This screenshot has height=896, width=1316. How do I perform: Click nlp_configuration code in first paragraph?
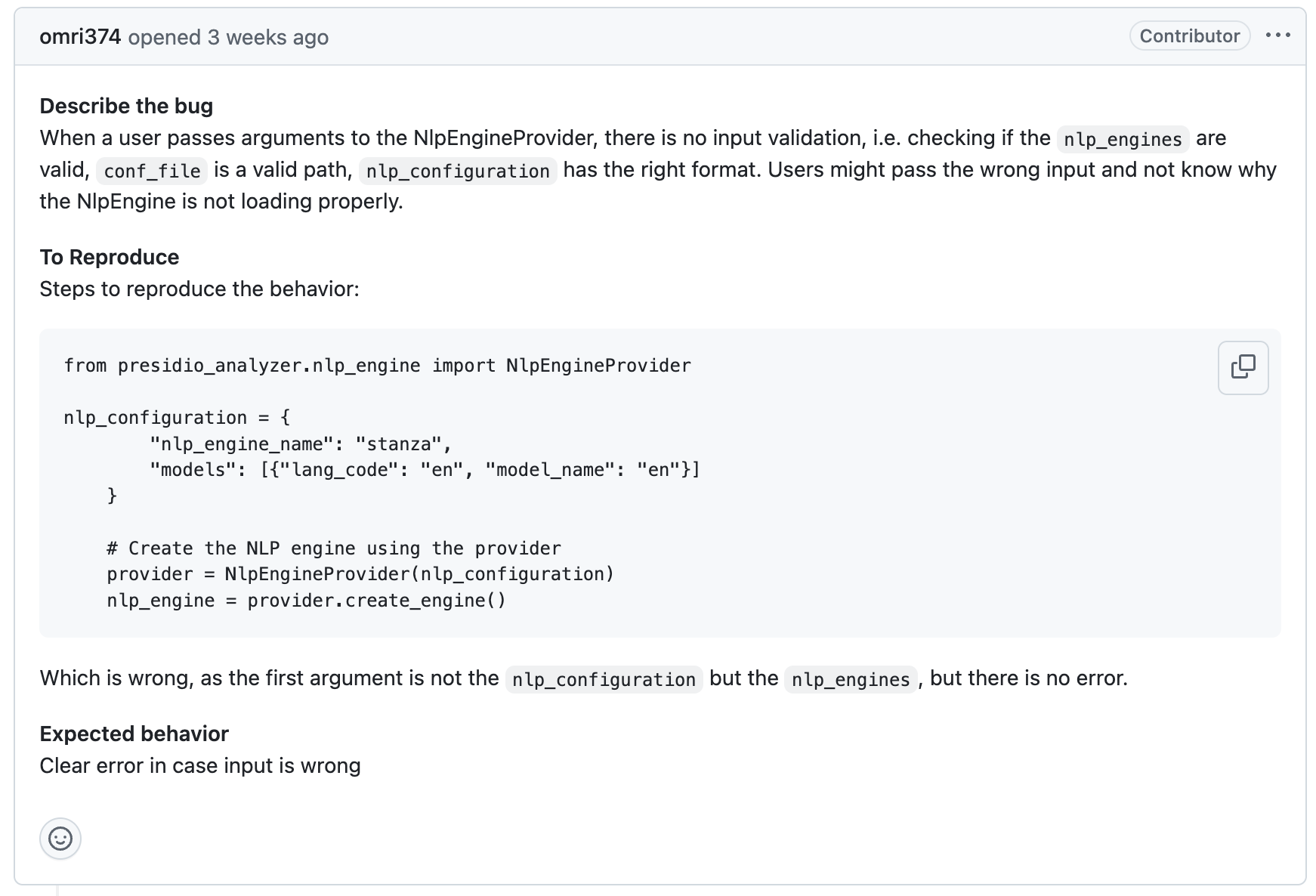(x=458, y=171)
